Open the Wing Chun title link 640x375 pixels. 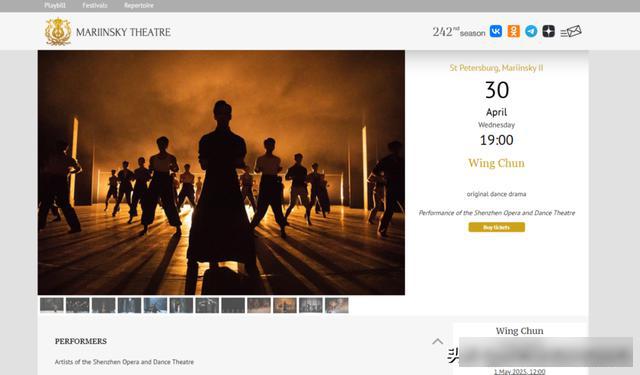(496, 163)
